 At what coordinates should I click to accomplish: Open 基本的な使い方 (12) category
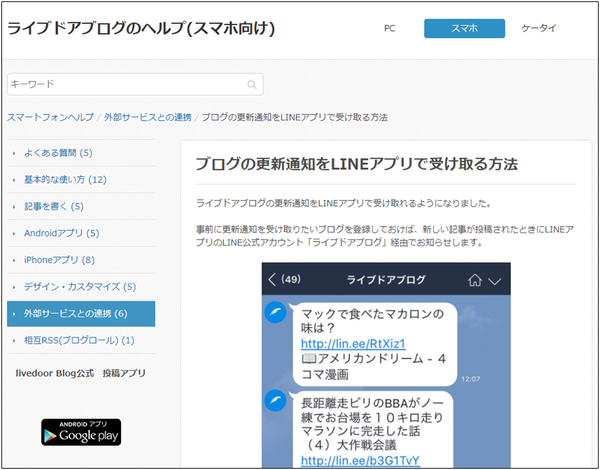pyautogui.click(x=65, y=180)
